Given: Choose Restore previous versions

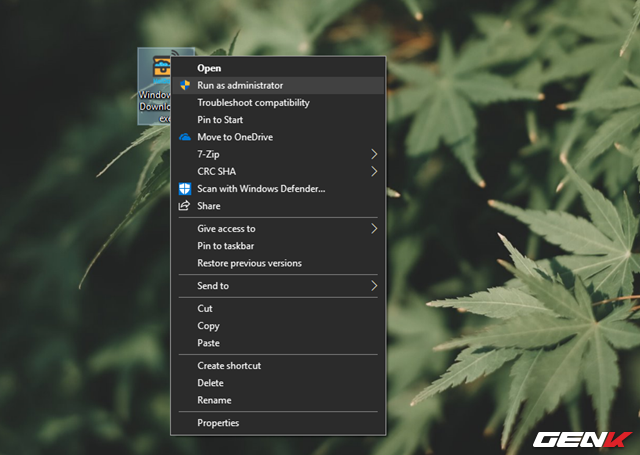Looking at the screenshot, I should [278, 263].
